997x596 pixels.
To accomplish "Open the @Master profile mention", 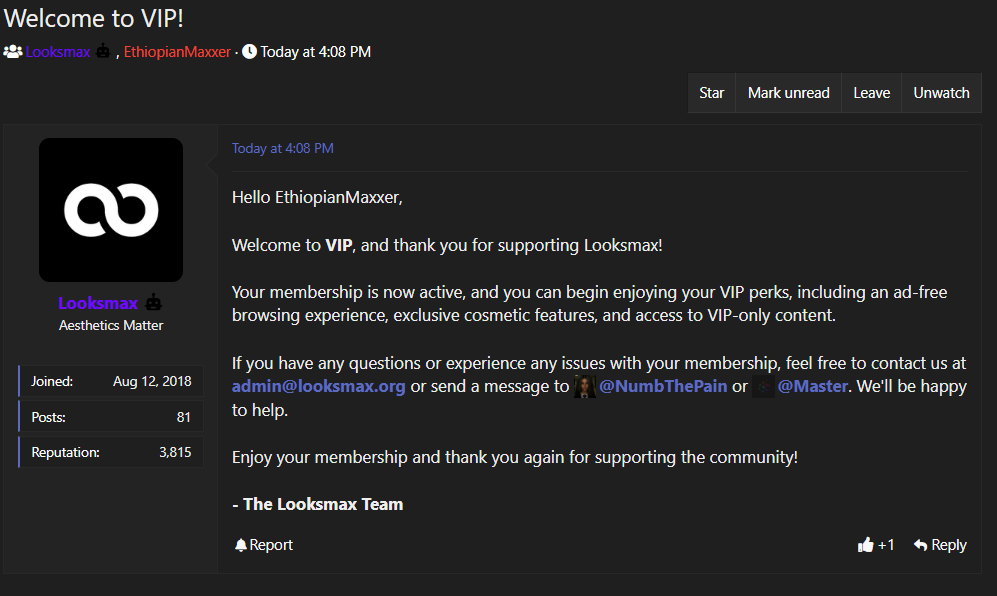I will [813, 386].
